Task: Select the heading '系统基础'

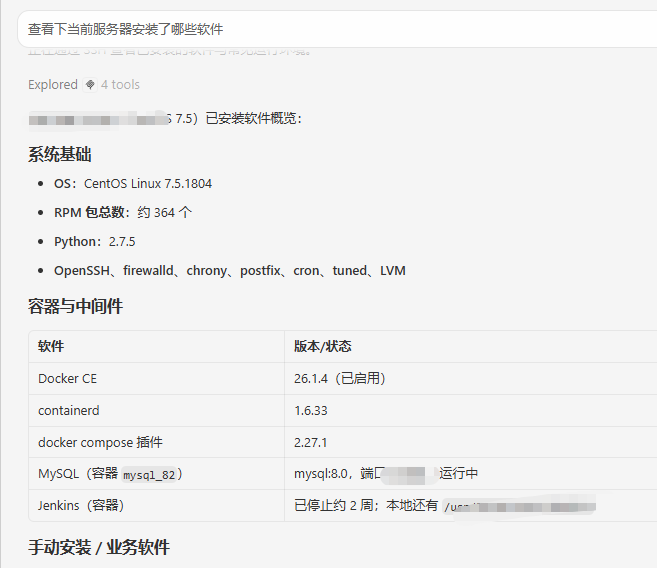Action: click(59, 154)
